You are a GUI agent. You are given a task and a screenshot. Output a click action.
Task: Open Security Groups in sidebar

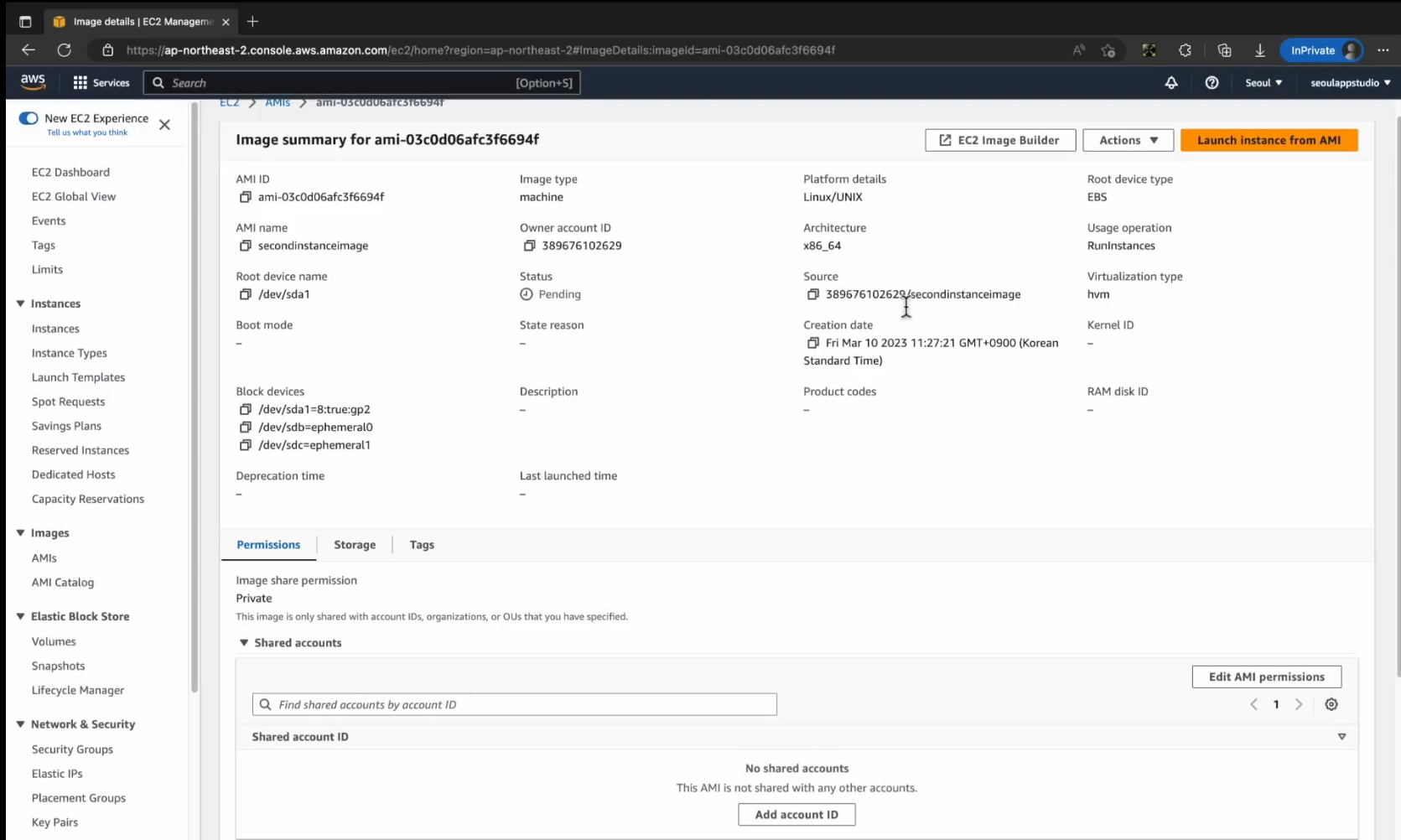click(72, 749)
